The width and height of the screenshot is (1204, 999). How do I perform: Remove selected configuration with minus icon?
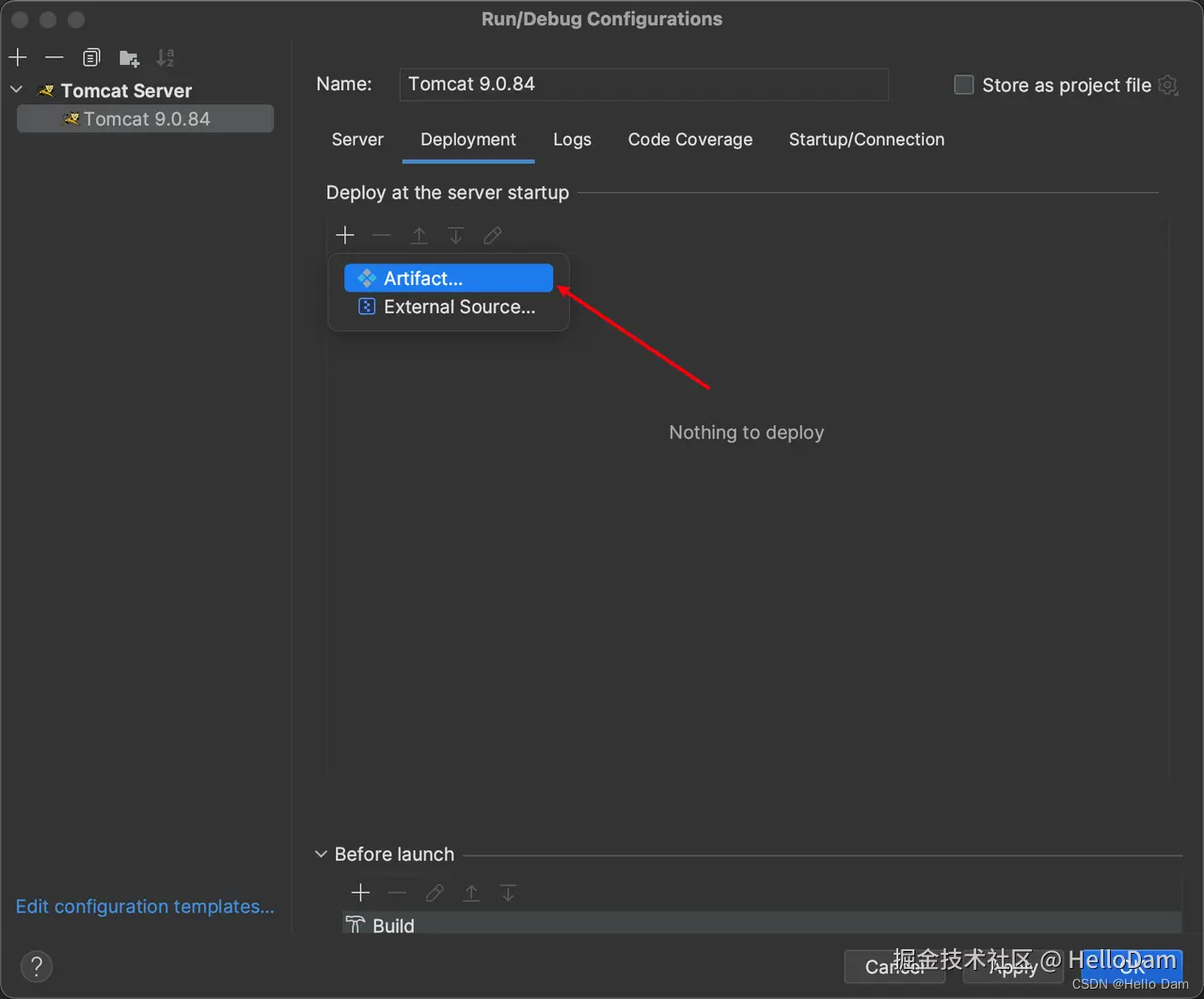(55, 57)
